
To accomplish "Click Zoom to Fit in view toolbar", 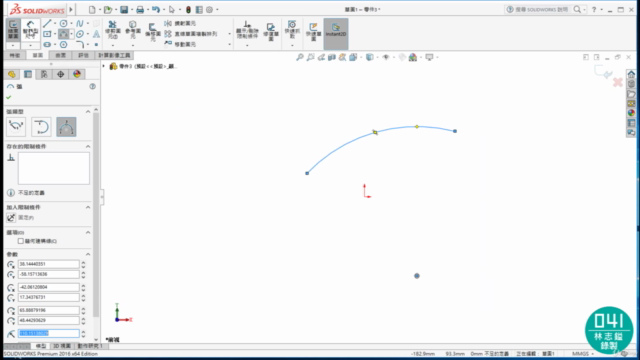I will click(x=300, y=57).
